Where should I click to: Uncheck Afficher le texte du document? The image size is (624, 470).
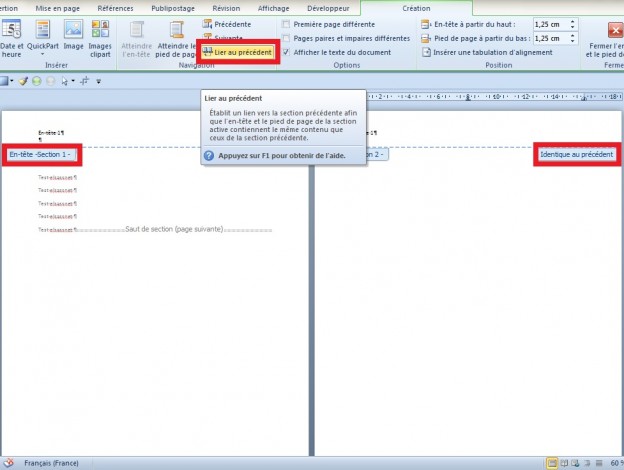[337, 52]
